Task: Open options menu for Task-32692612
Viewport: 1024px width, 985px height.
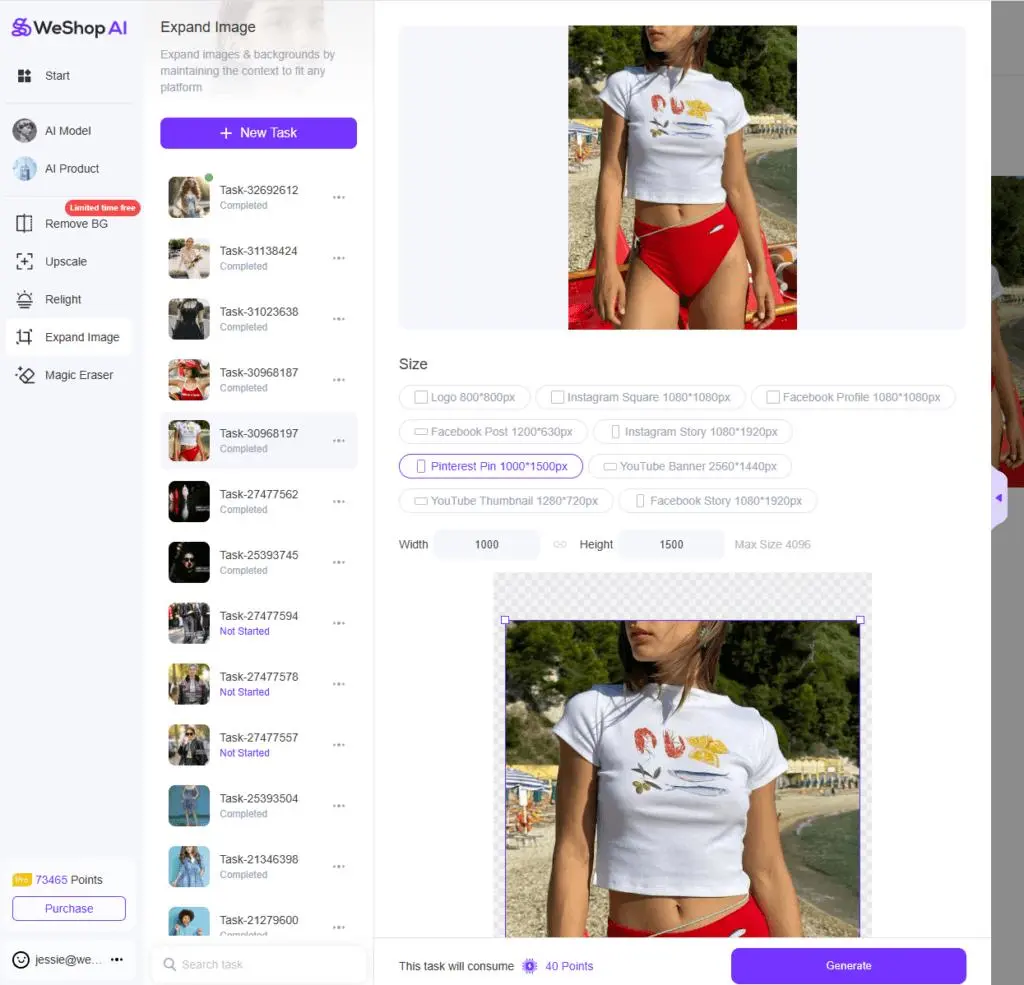Action: [x=338, y=197]
